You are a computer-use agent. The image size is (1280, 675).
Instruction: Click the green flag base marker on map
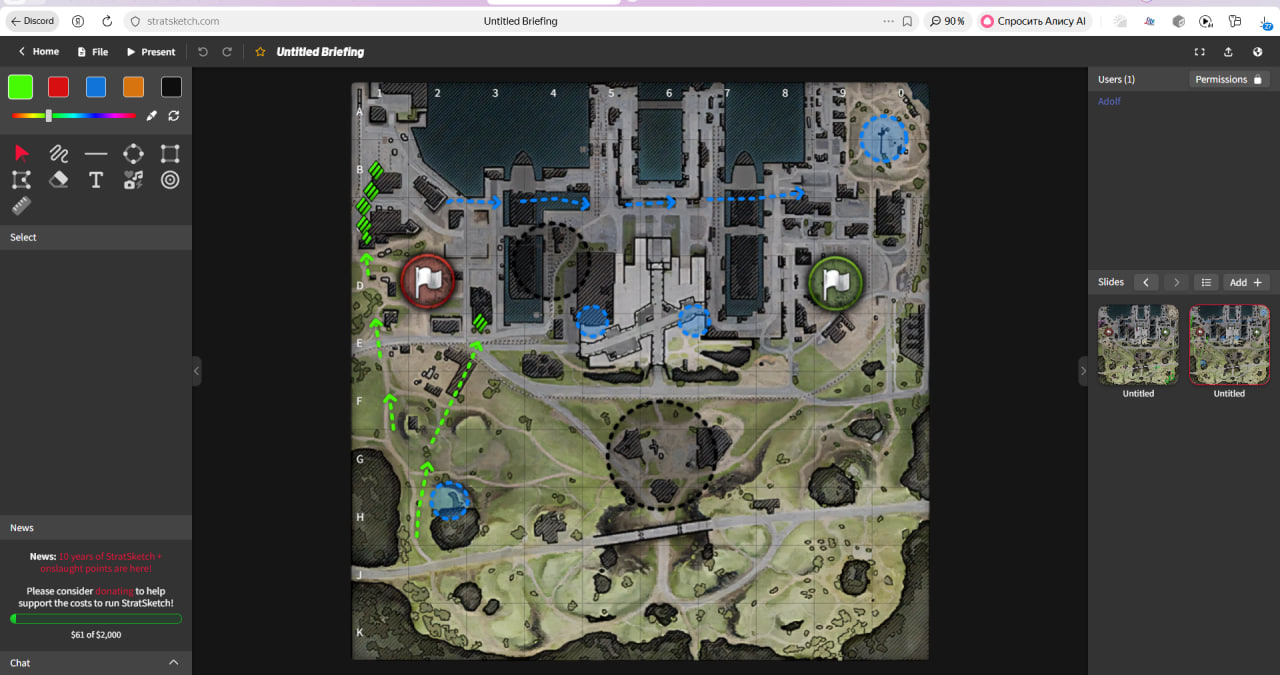835,284
